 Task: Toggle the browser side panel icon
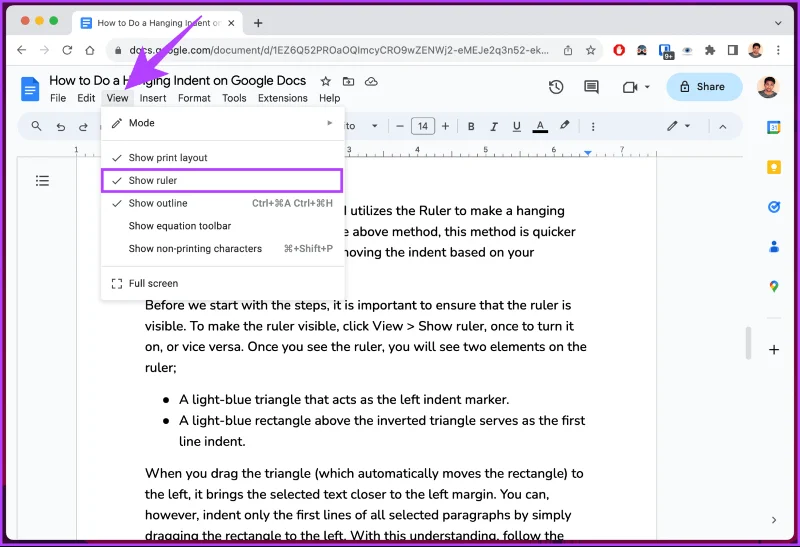point(733,50)
